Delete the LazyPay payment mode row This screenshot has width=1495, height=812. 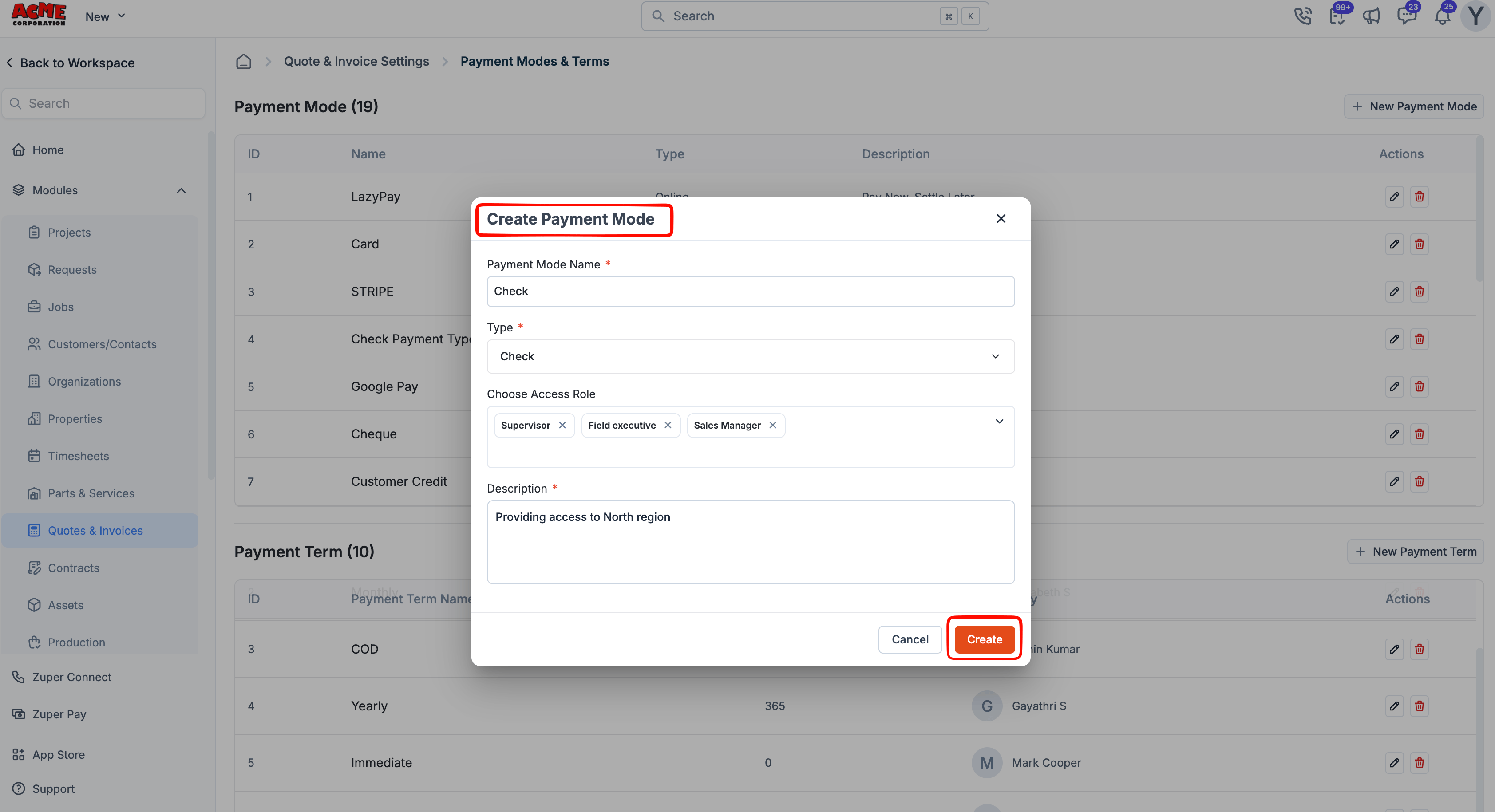click(x=1420, y=197)
